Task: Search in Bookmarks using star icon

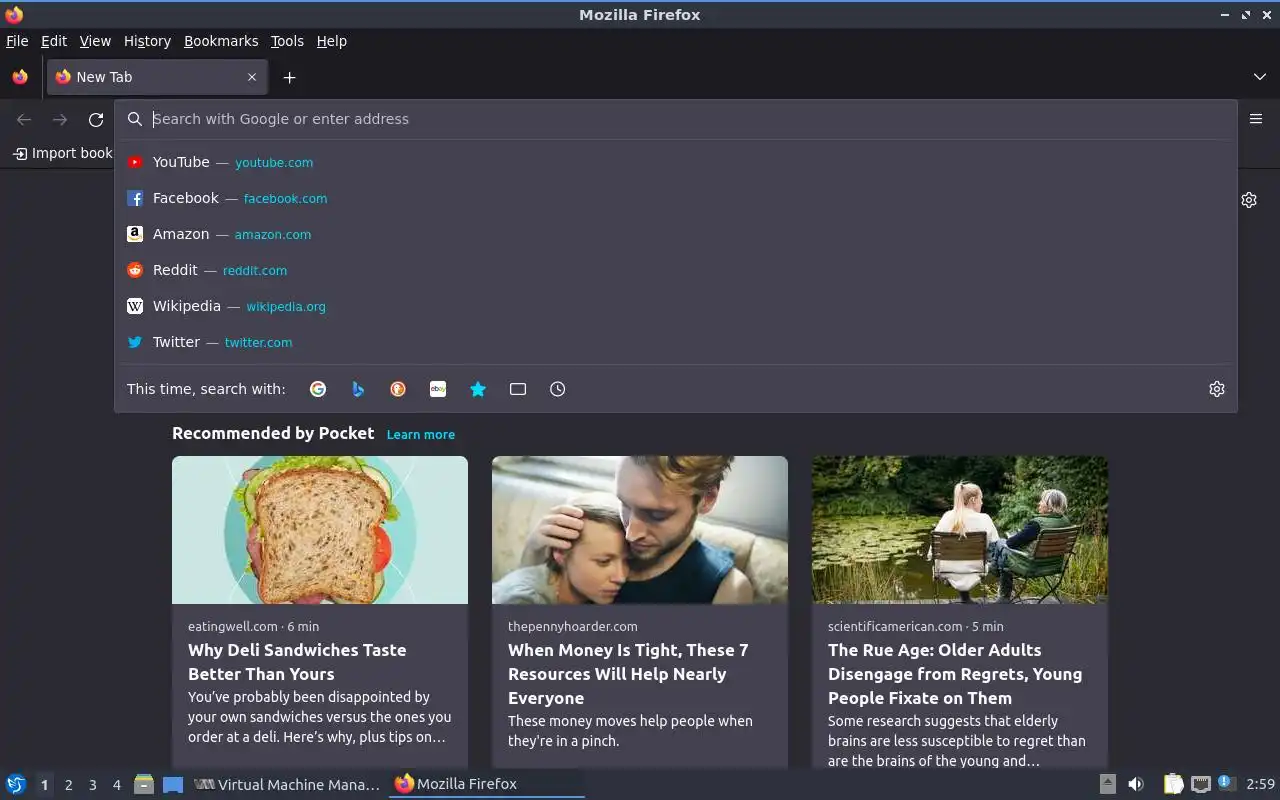Action: [x=478, y=389]
